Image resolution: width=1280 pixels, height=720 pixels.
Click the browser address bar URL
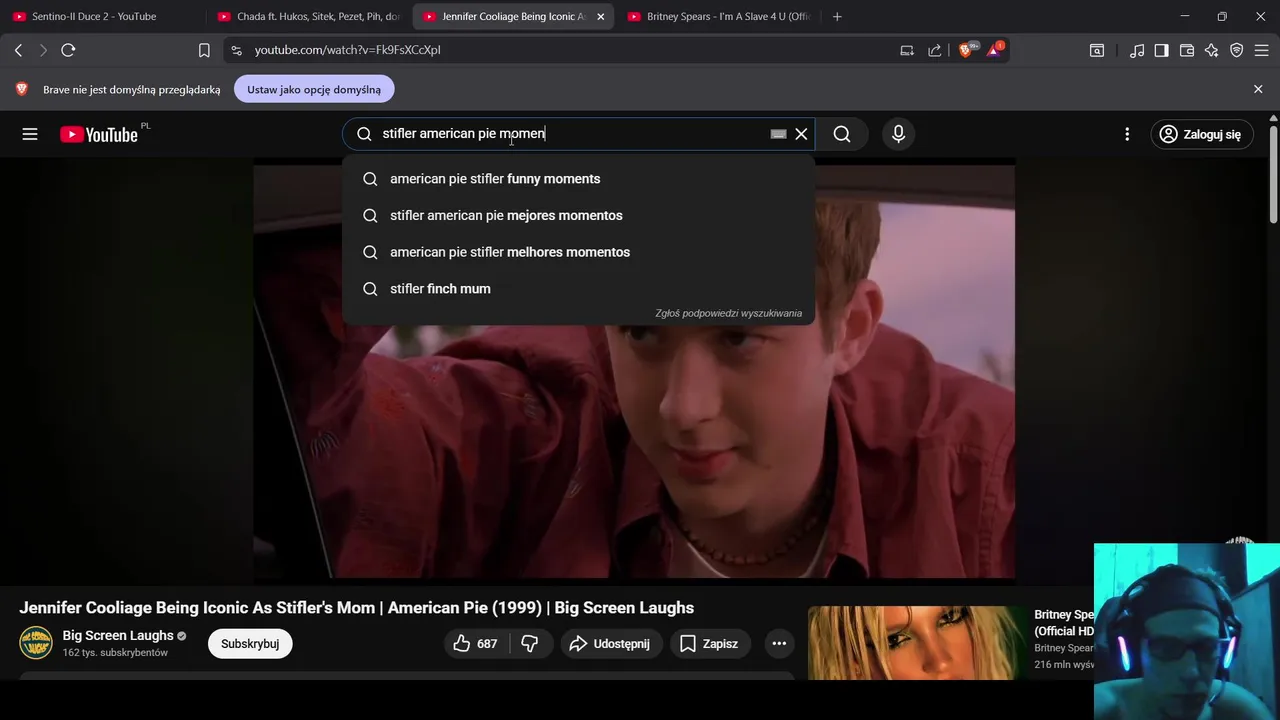tap(348, 50)
